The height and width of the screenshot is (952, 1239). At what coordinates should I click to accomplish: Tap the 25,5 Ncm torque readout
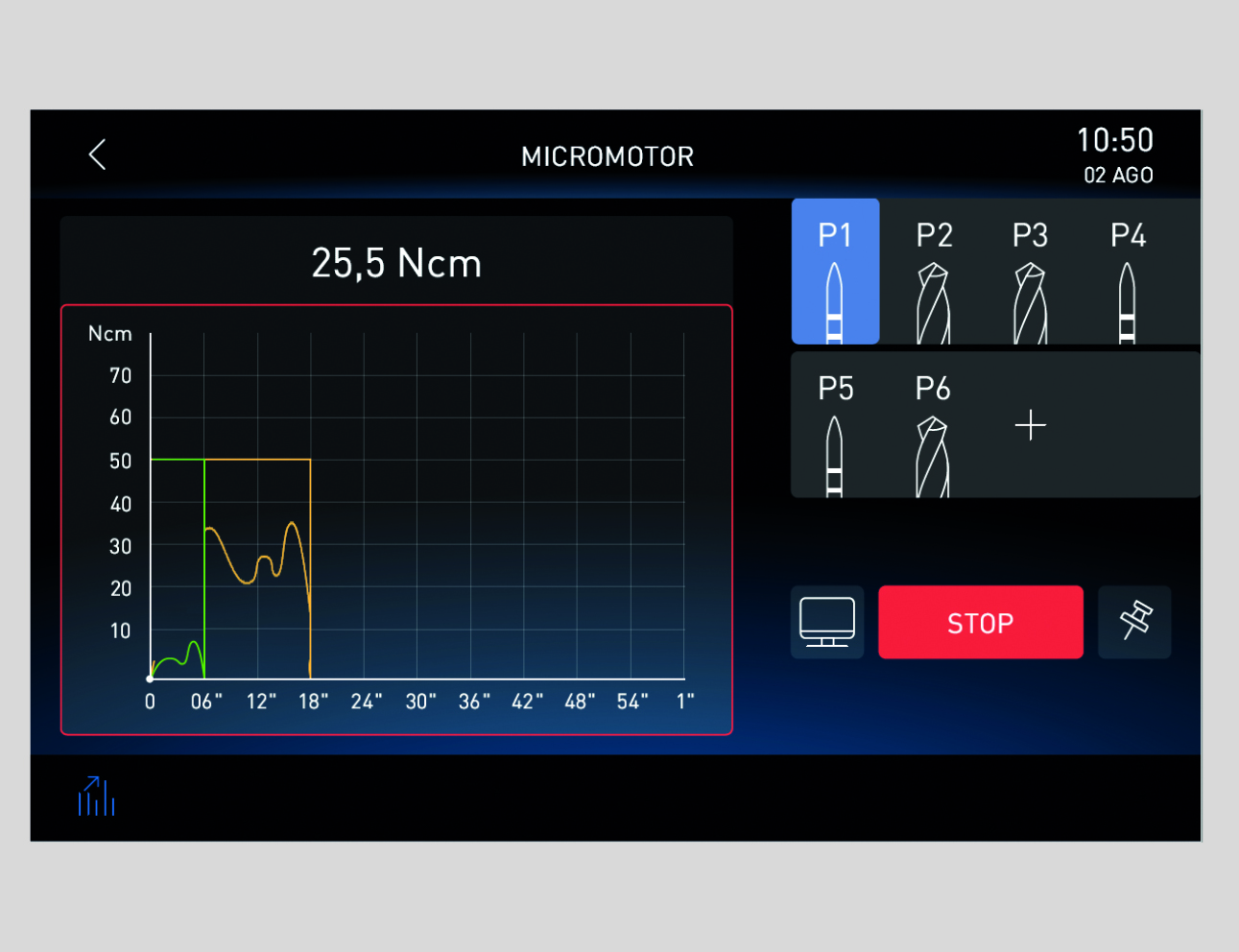396,263
